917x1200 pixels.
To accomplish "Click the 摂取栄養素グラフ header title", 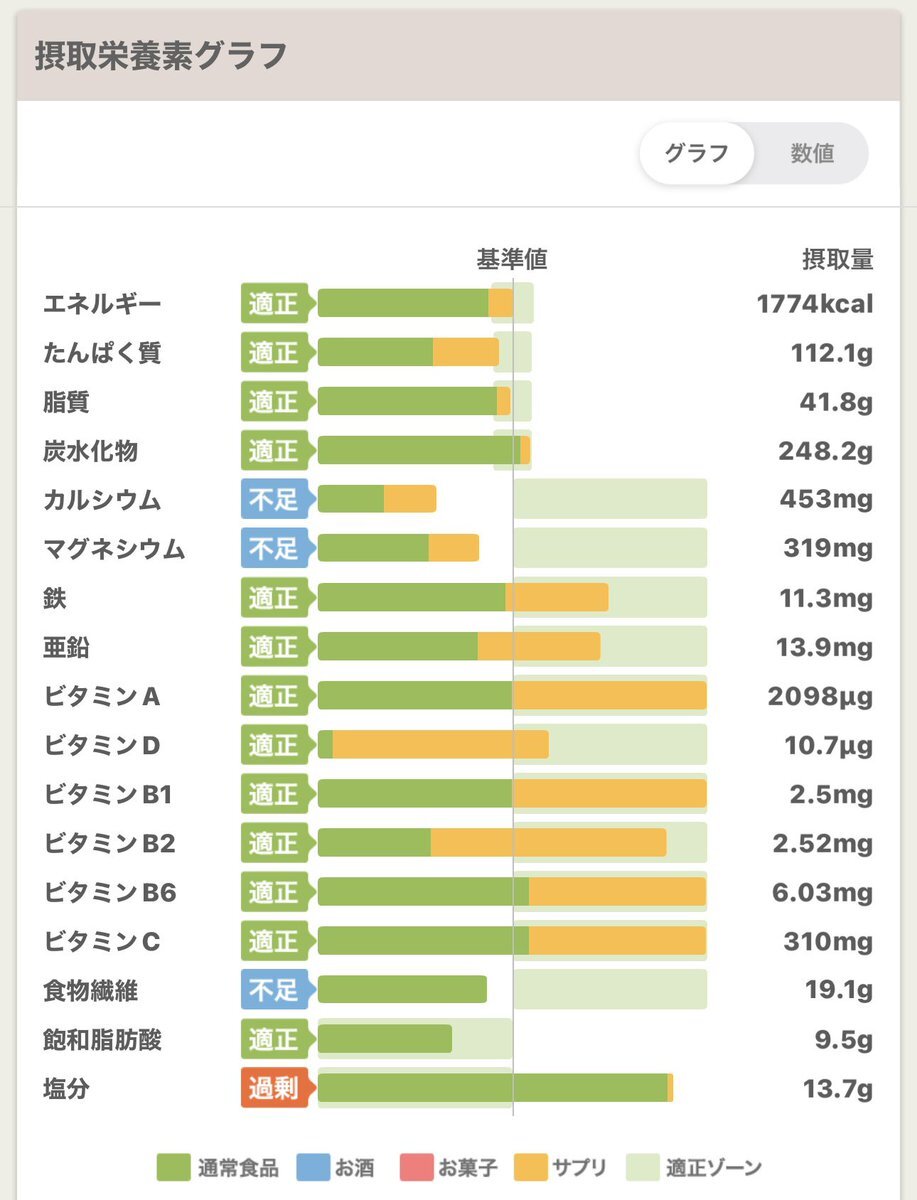I will pos(161,56).
